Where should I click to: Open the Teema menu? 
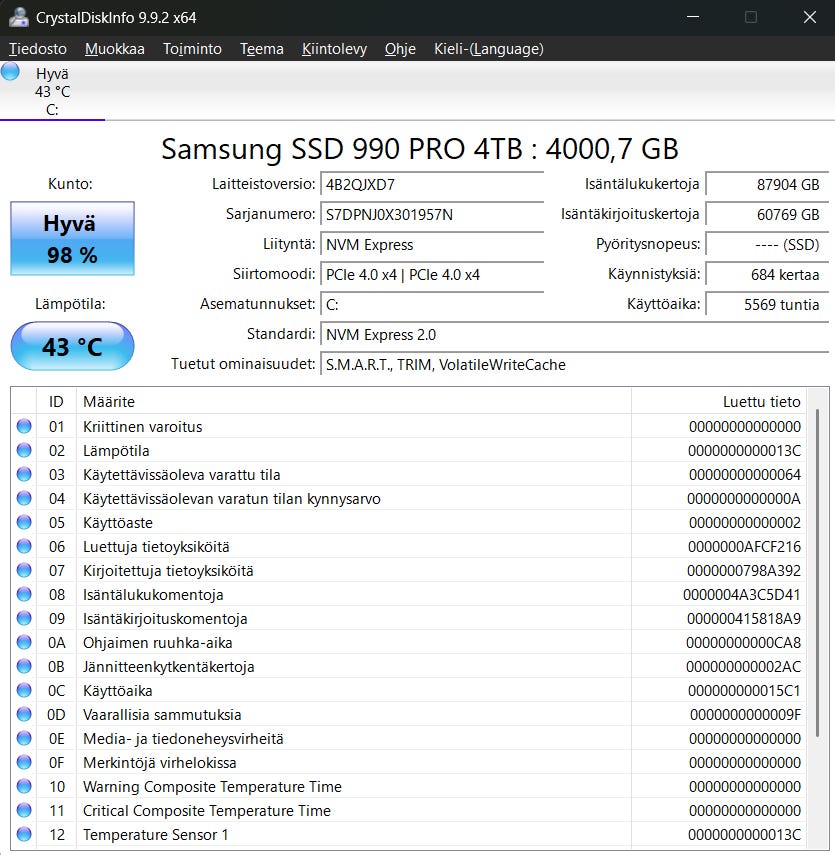tap(262, 49)
